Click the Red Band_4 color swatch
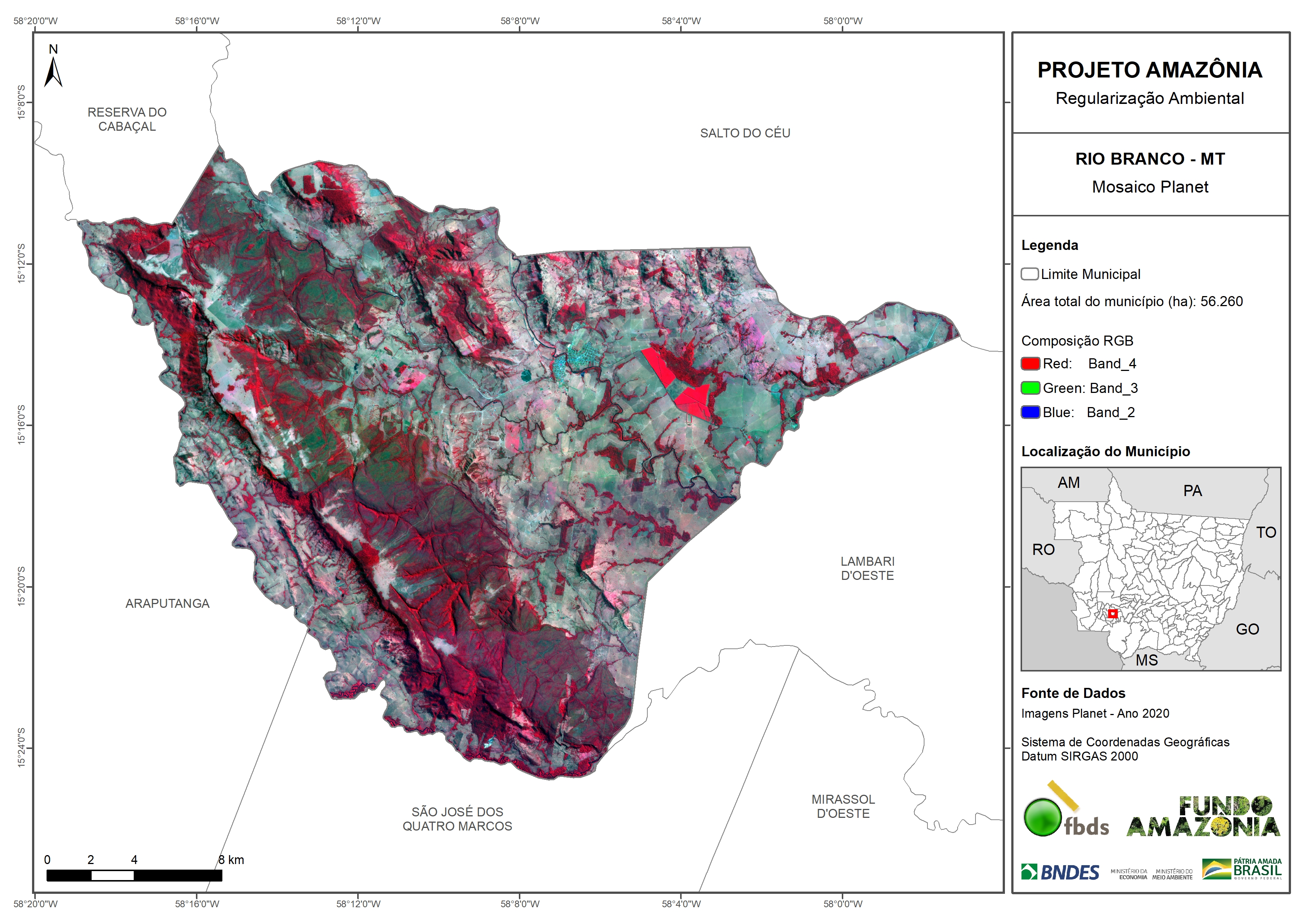 (1030, 363)
